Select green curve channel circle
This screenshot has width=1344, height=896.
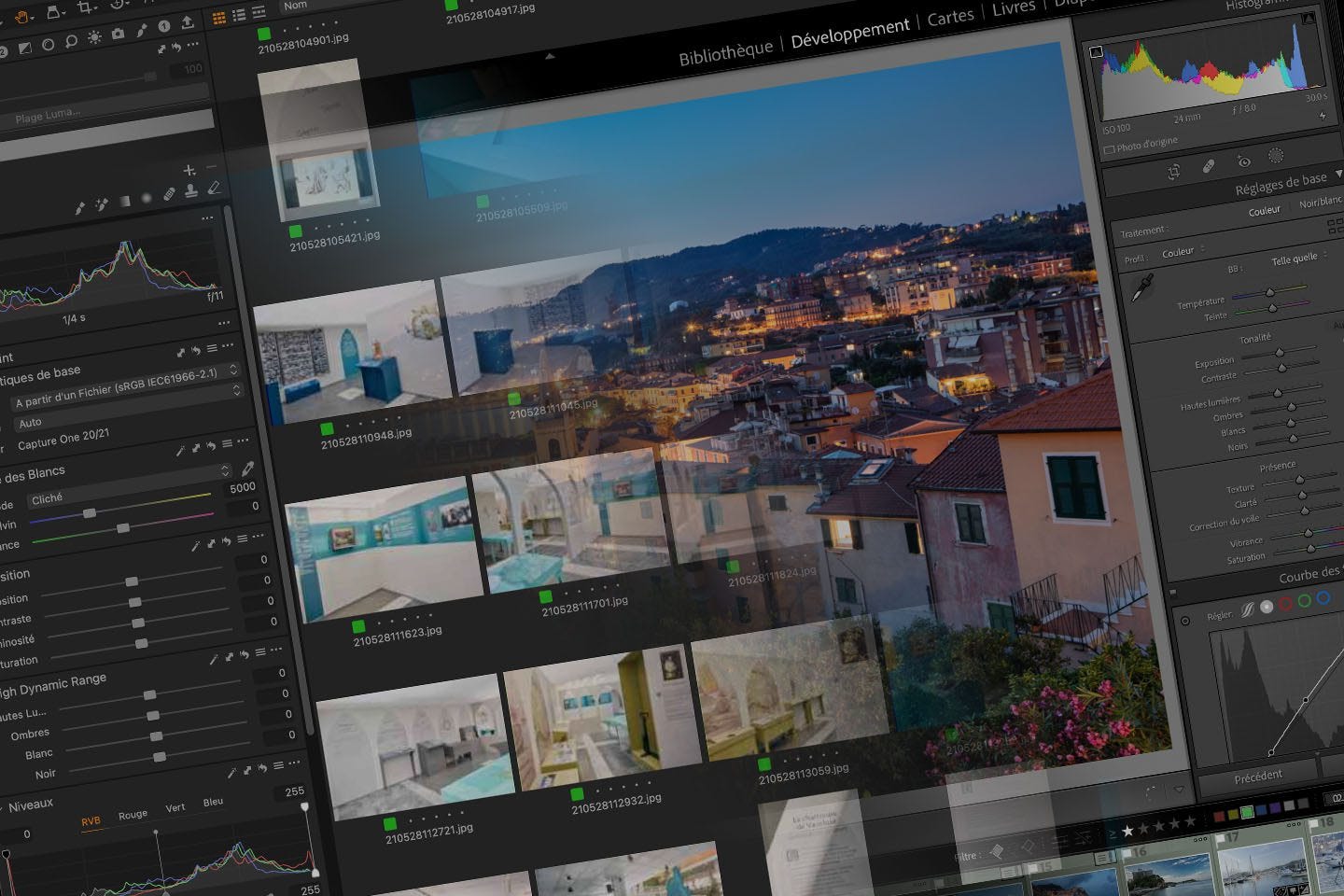[x=1304, y=600]
